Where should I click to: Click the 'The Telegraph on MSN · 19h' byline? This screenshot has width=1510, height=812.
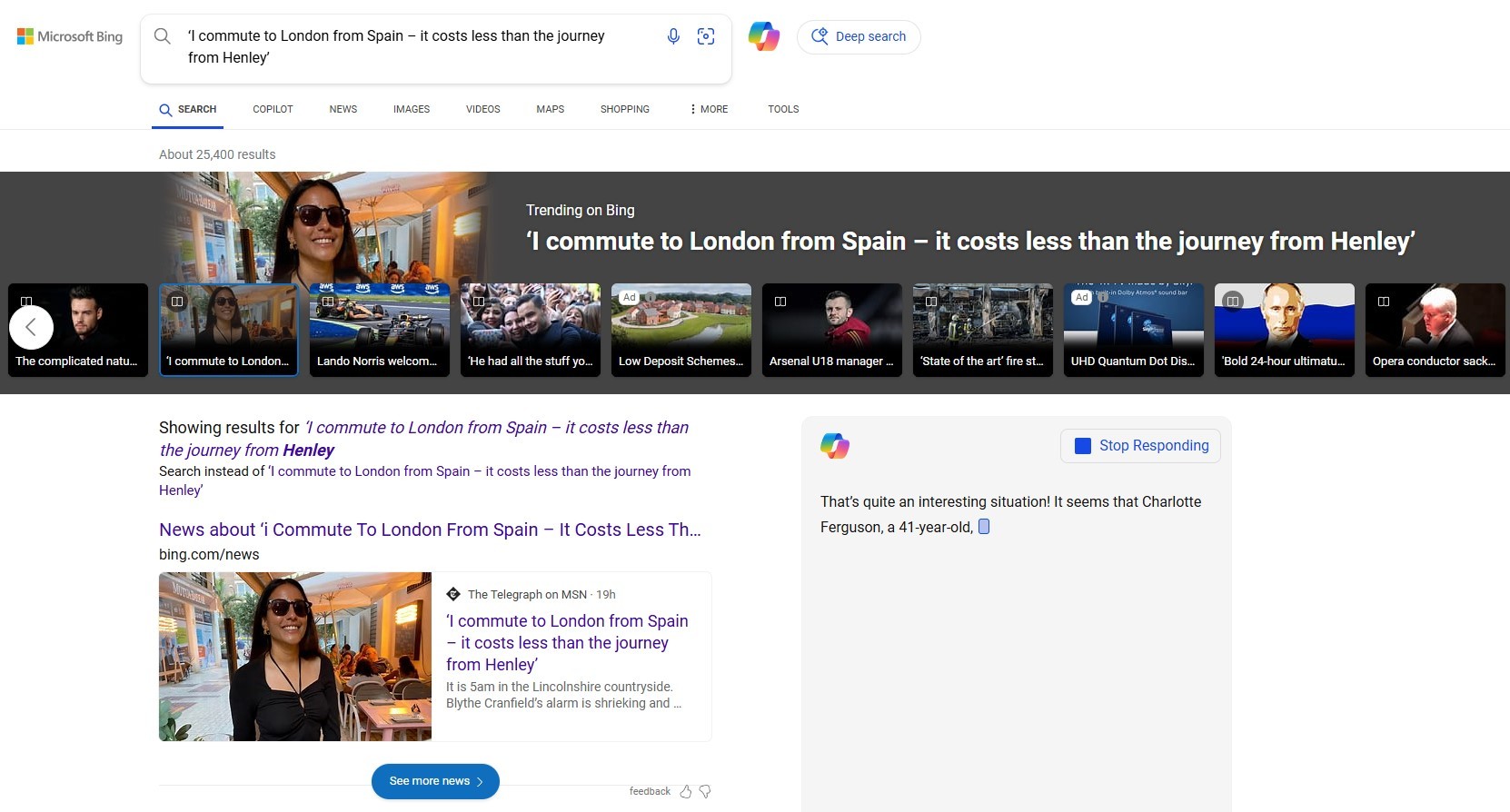tap(541, 595)
